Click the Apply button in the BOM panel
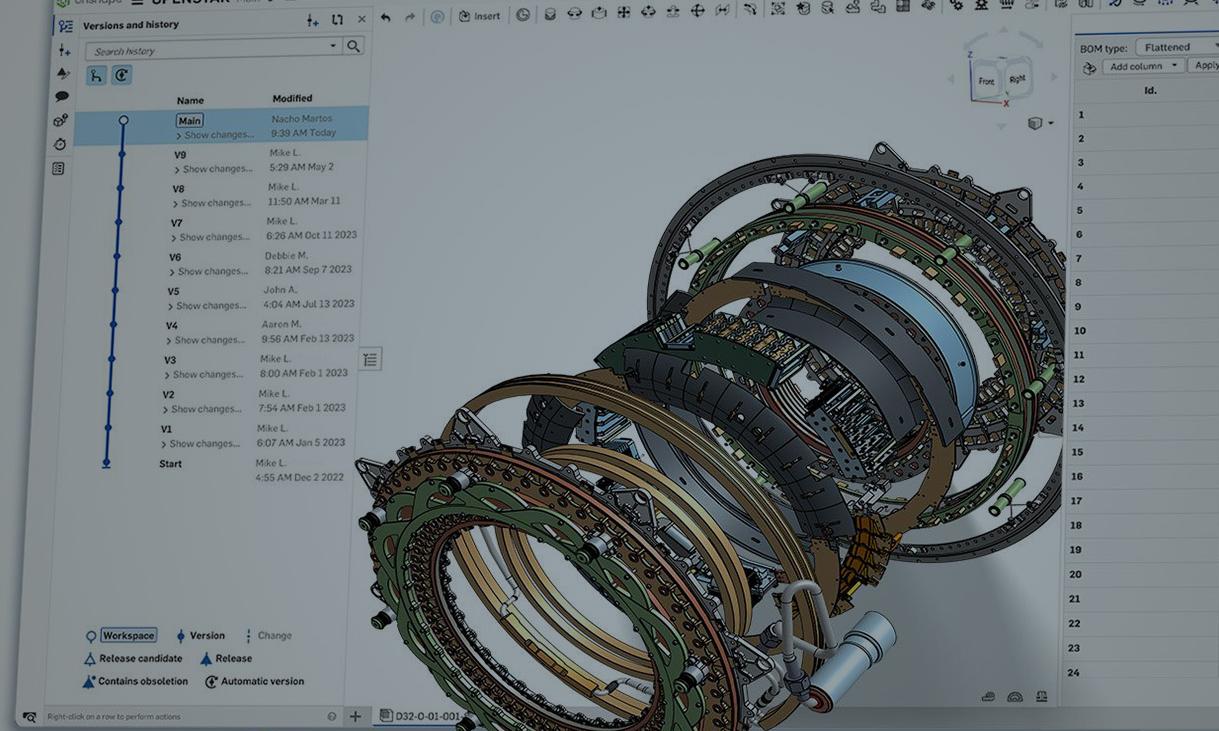This screenshot has height=731, width=1219. click(x=1206, y=64)
